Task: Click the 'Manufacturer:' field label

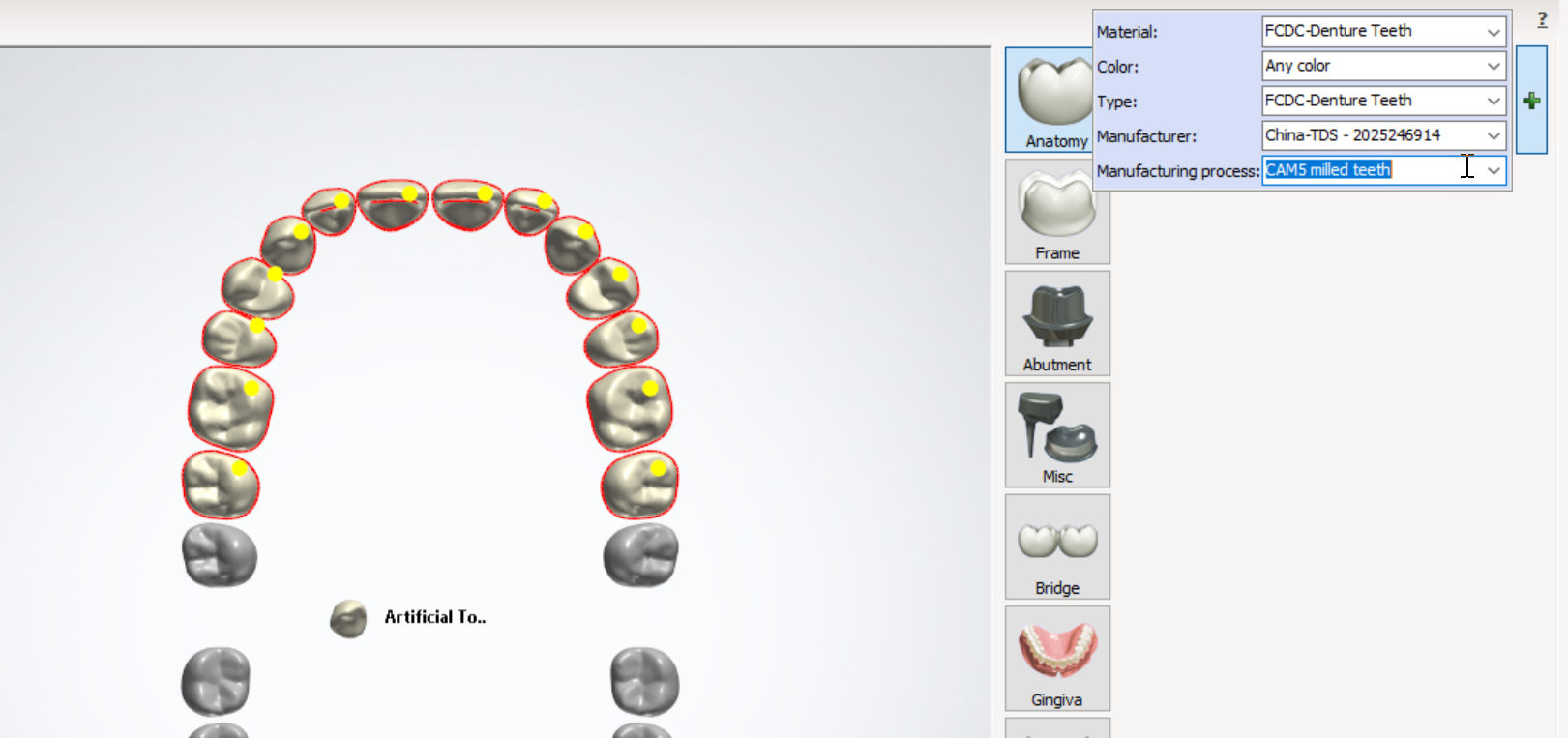Action: pyautogui.click(x=1146, y=136)
